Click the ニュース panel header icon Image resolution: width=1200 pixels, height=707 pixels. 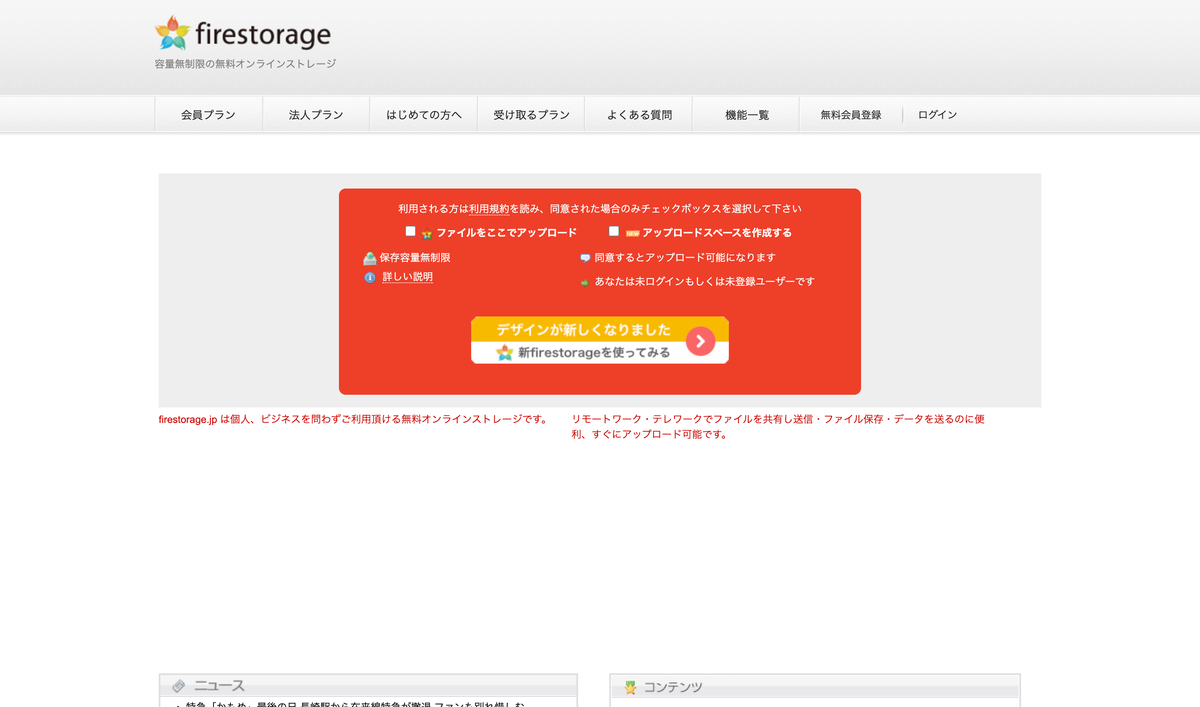click(178, 686)
